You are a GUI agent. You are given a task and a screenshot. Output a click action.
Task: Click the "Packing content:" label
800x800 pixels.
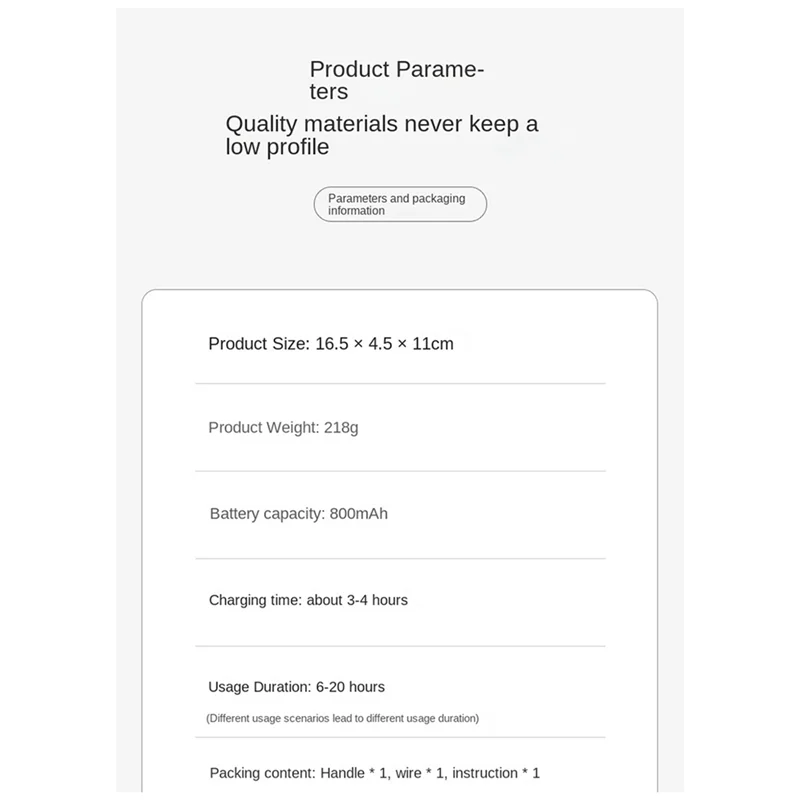coord(263,773)
